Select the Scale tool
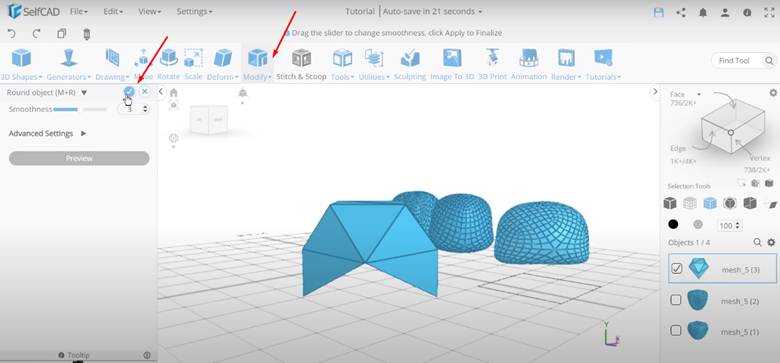This screenshot has height=363, width=780. coord(194,65)
